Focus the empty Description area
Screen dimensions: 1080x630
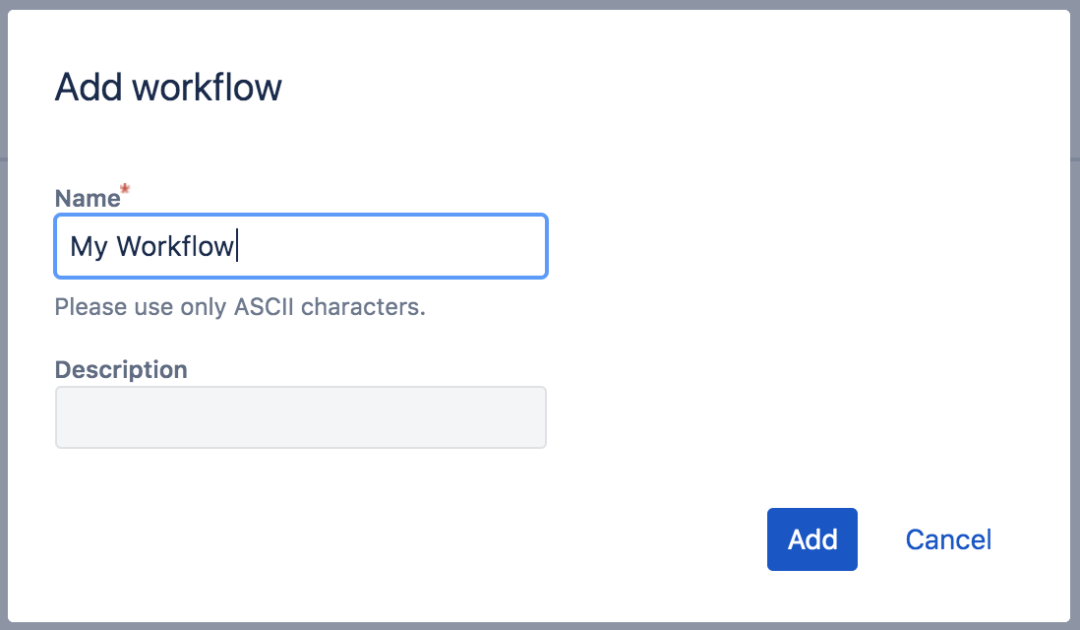coord(300,417)
